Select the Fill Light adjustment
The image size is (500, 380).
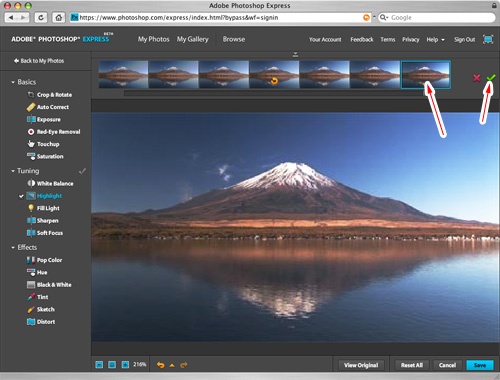[43, 208]
